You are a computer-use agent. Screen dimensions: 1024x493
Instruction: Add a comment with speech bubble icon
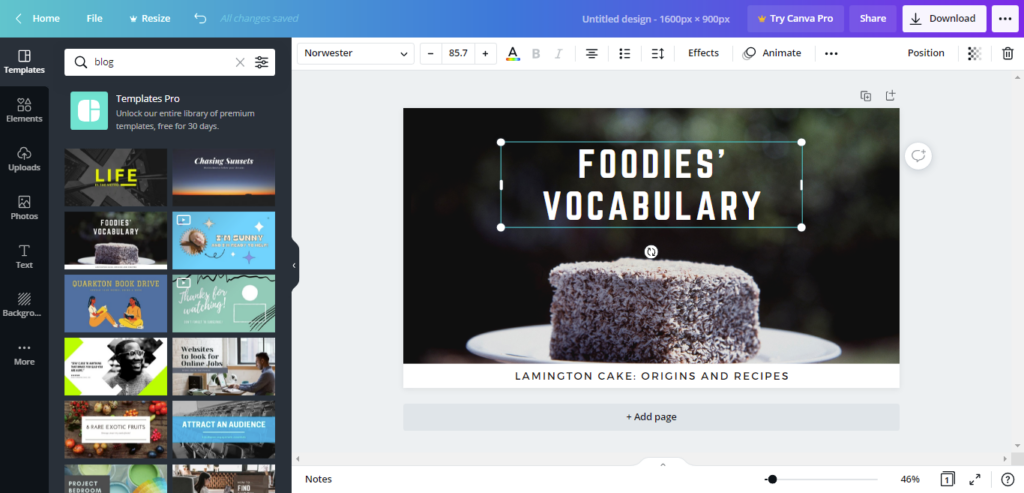click(x=917, y=155)
